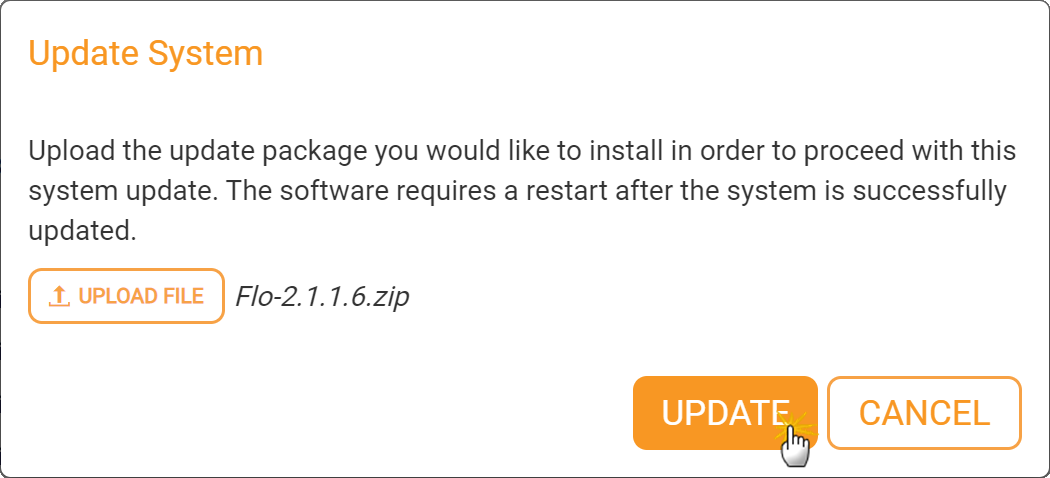This screenshot has width=1050, height=478.
Task: Abort the system update with CANCEL
Action: (924, 413)
